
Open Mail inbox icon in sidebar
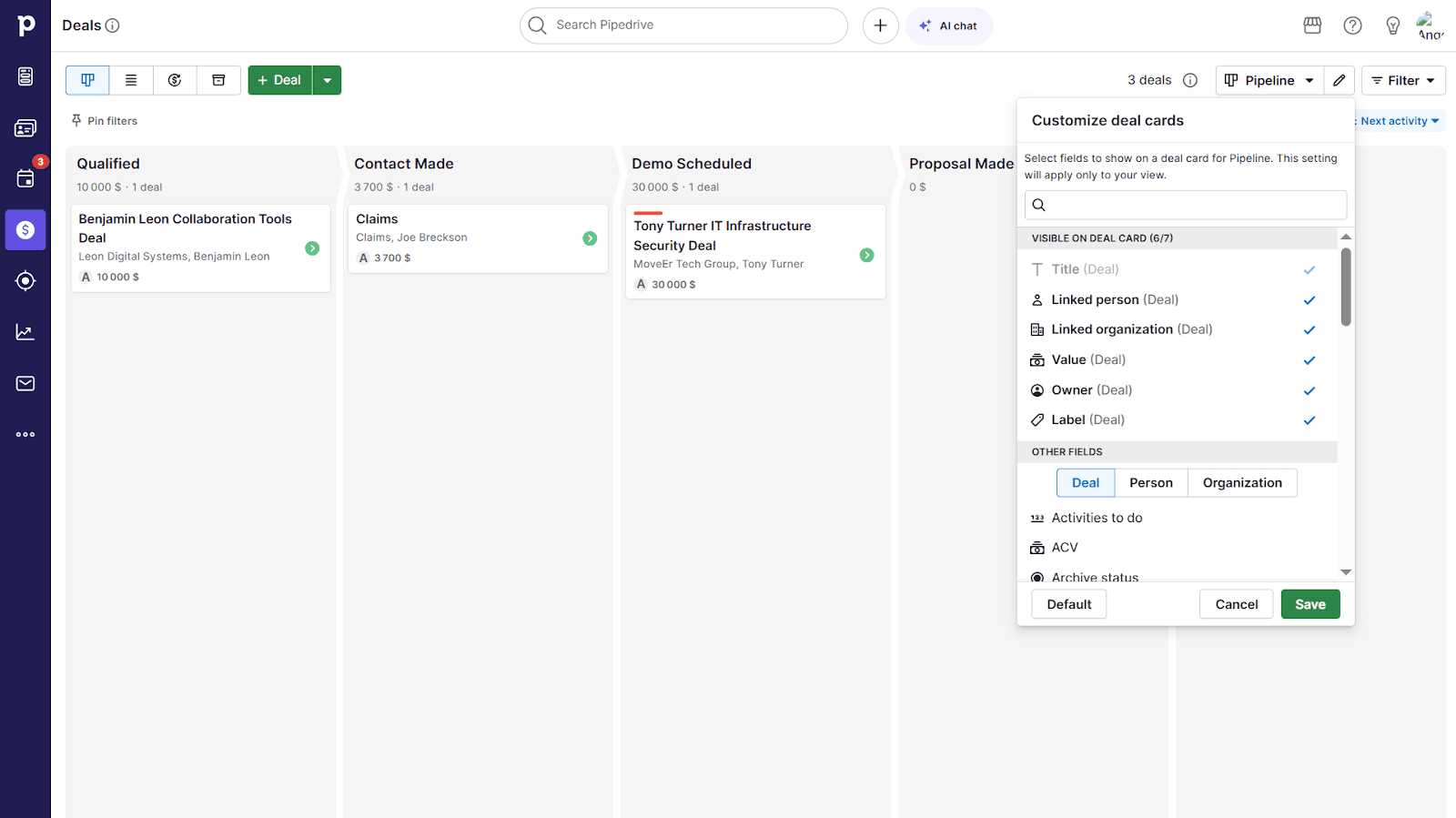click(25, 383)
